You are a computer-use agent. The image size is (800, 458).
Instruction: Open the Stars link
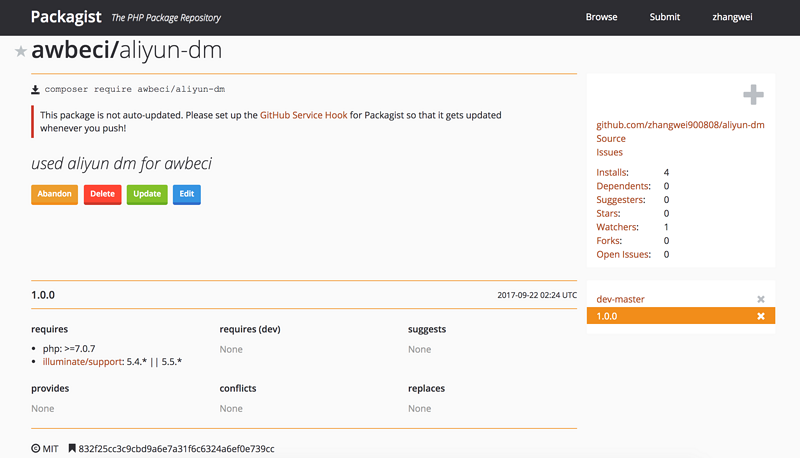pyautogui.click(x=608, y=213)
